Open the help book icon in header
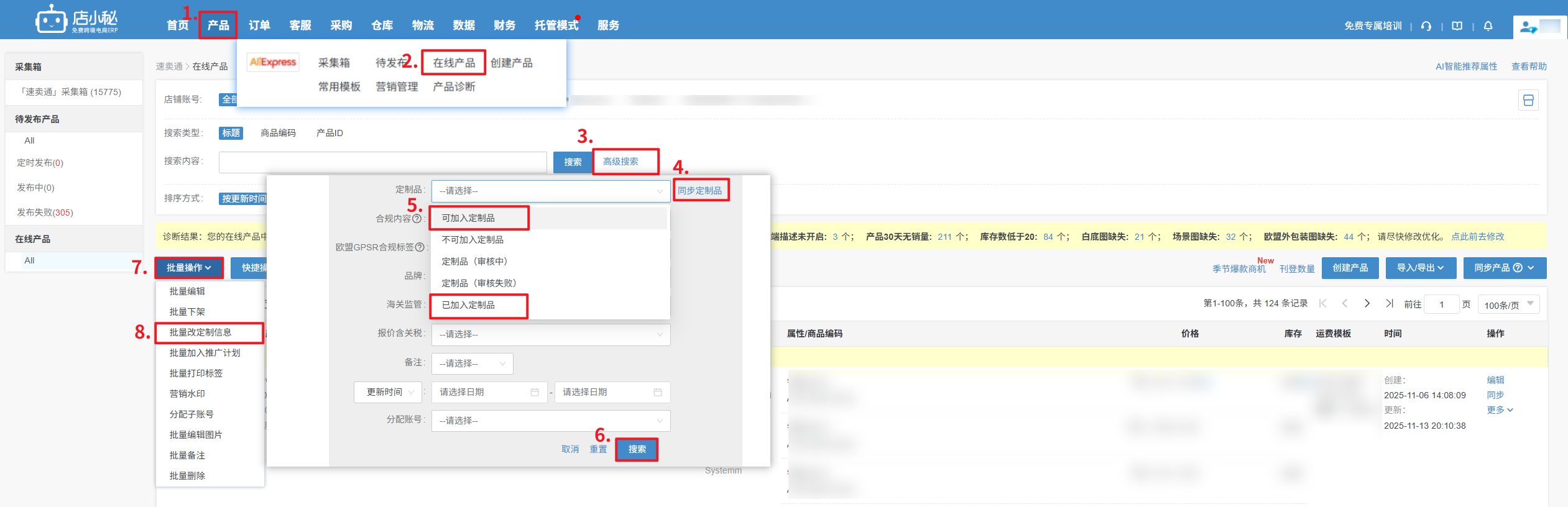Screen dimensions: 1568x507 (1457, 26)
